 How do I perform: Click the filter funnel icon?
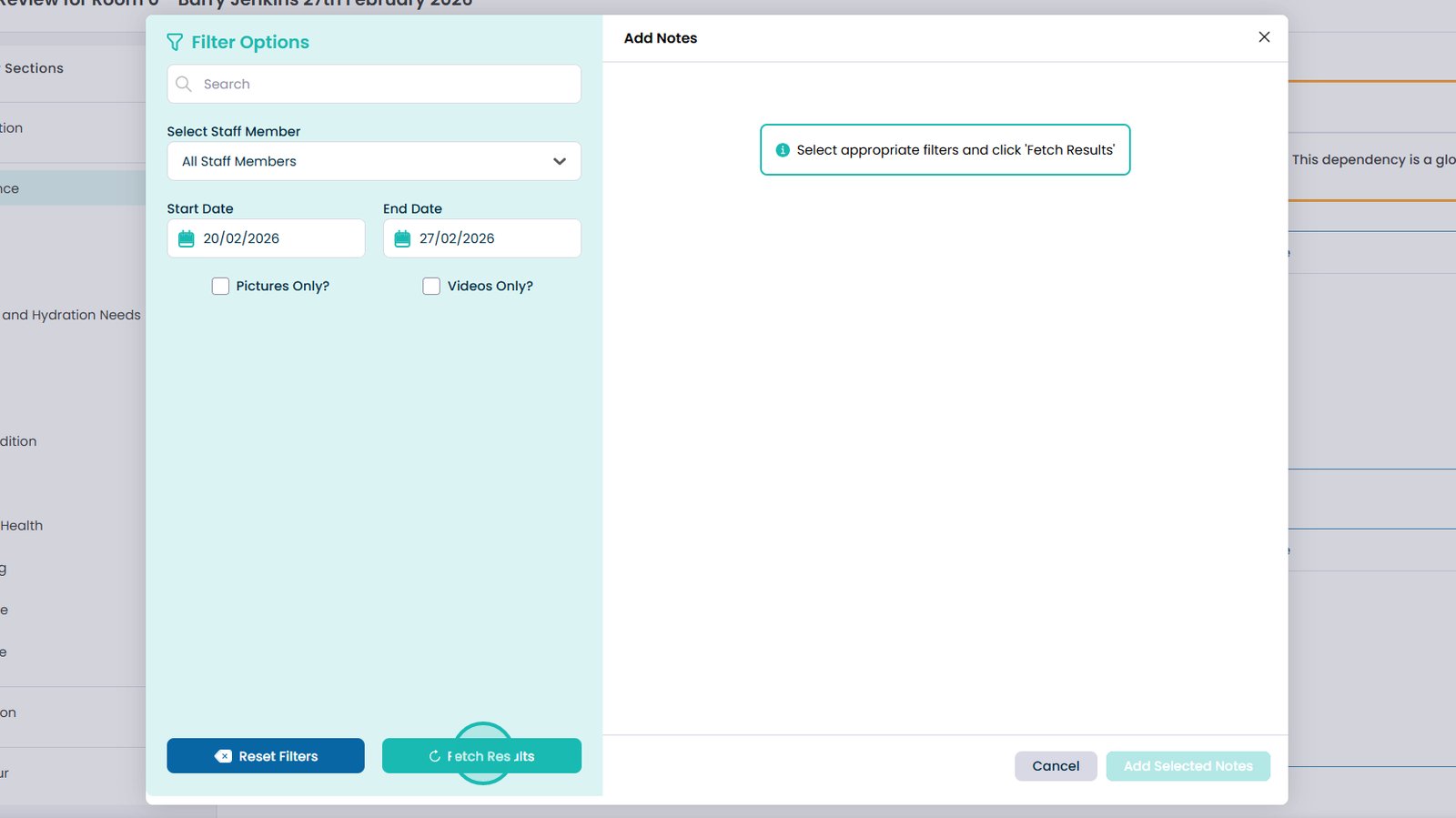coord(175,43)
